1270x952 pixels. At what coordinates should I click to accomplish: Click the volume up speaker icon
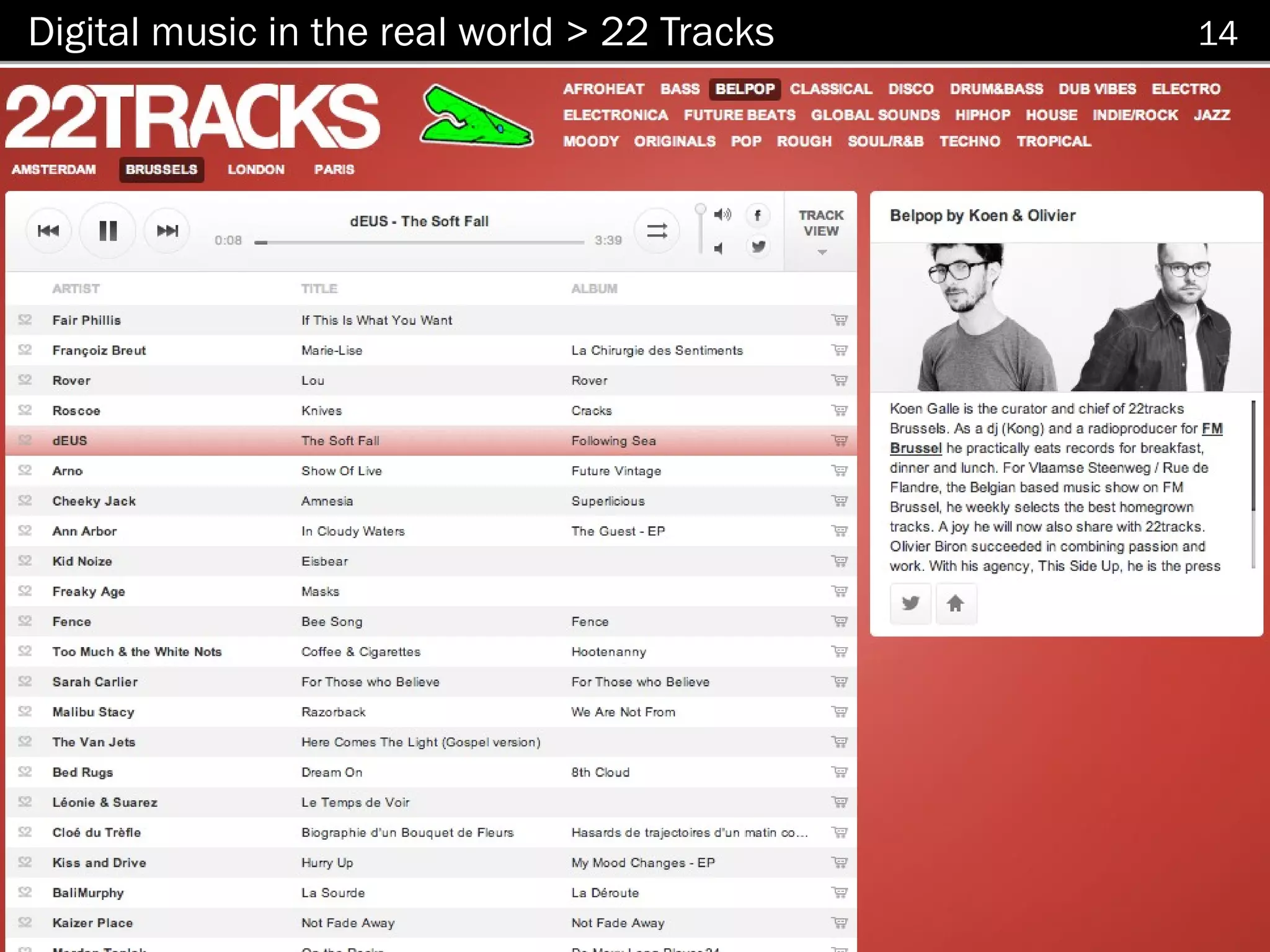click(722, 214)
